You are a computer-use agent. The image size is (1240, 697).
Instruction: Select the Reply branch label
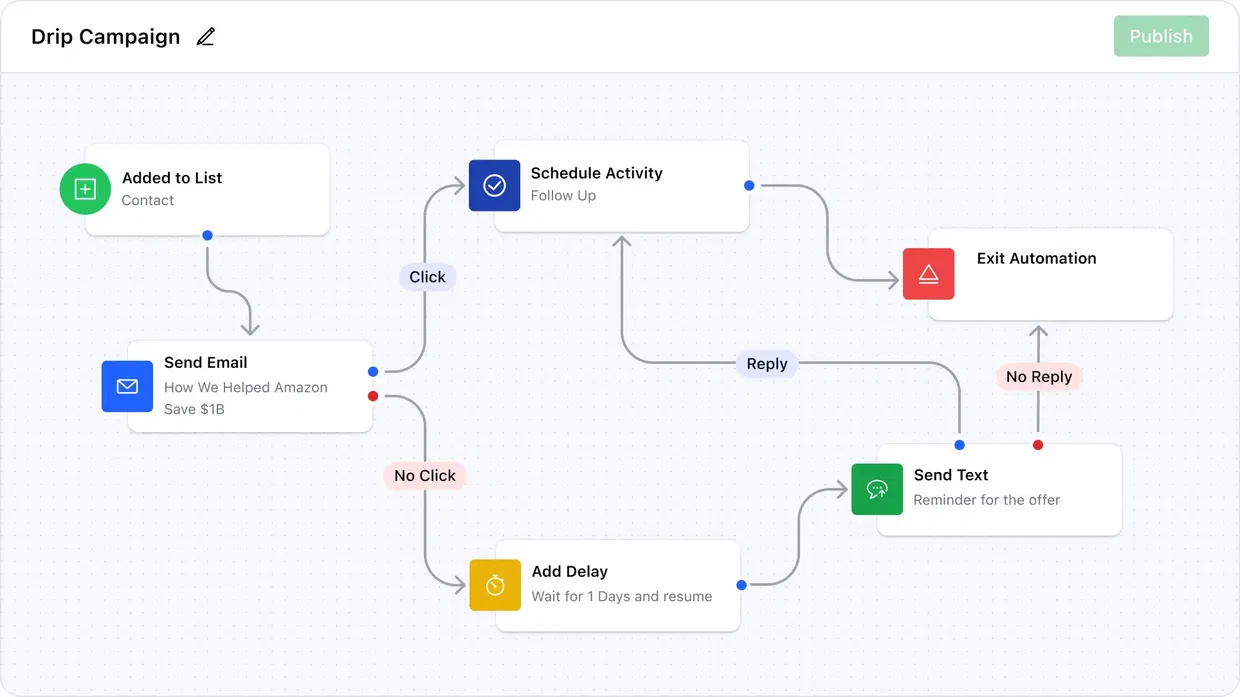click(x=766, y=364)
